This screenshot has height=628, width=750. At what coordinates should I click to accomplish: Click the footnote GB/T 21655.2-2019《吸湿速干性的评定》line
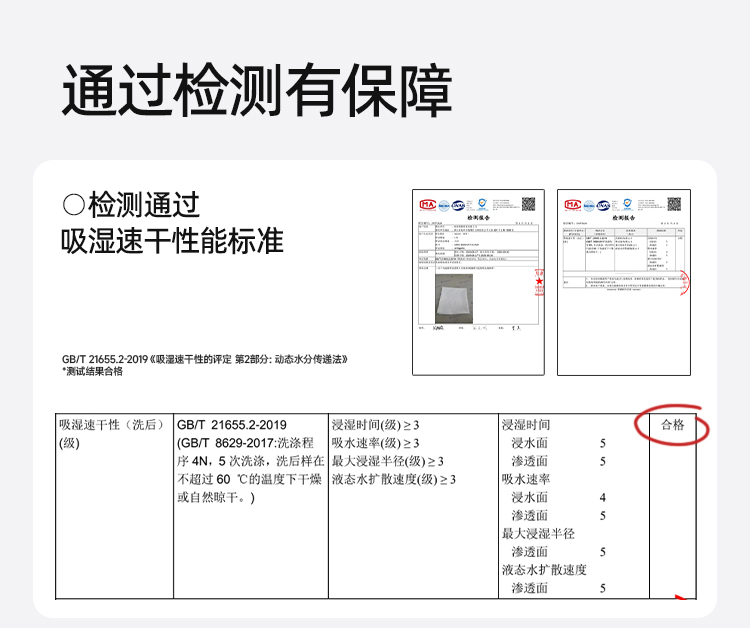pyautogui.click(x=205, y=359)
